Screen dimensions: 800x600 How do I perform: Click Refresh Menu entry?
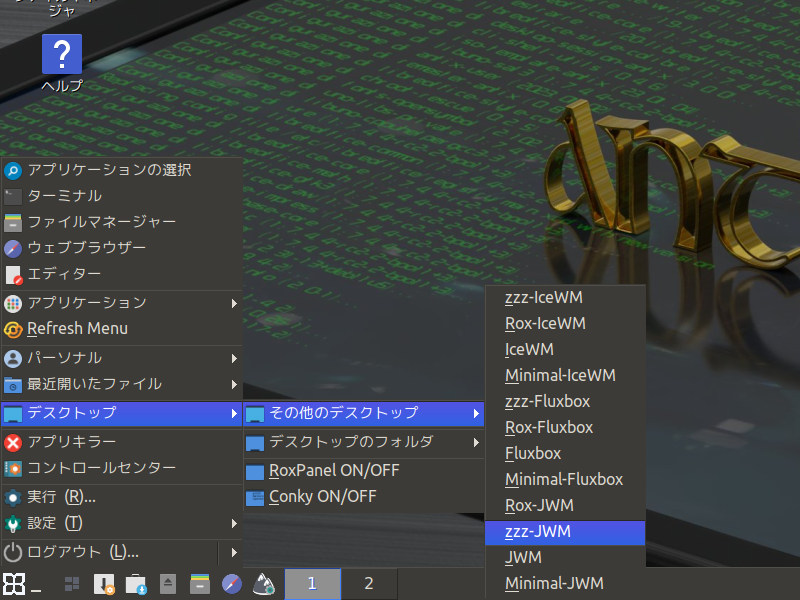121,329
